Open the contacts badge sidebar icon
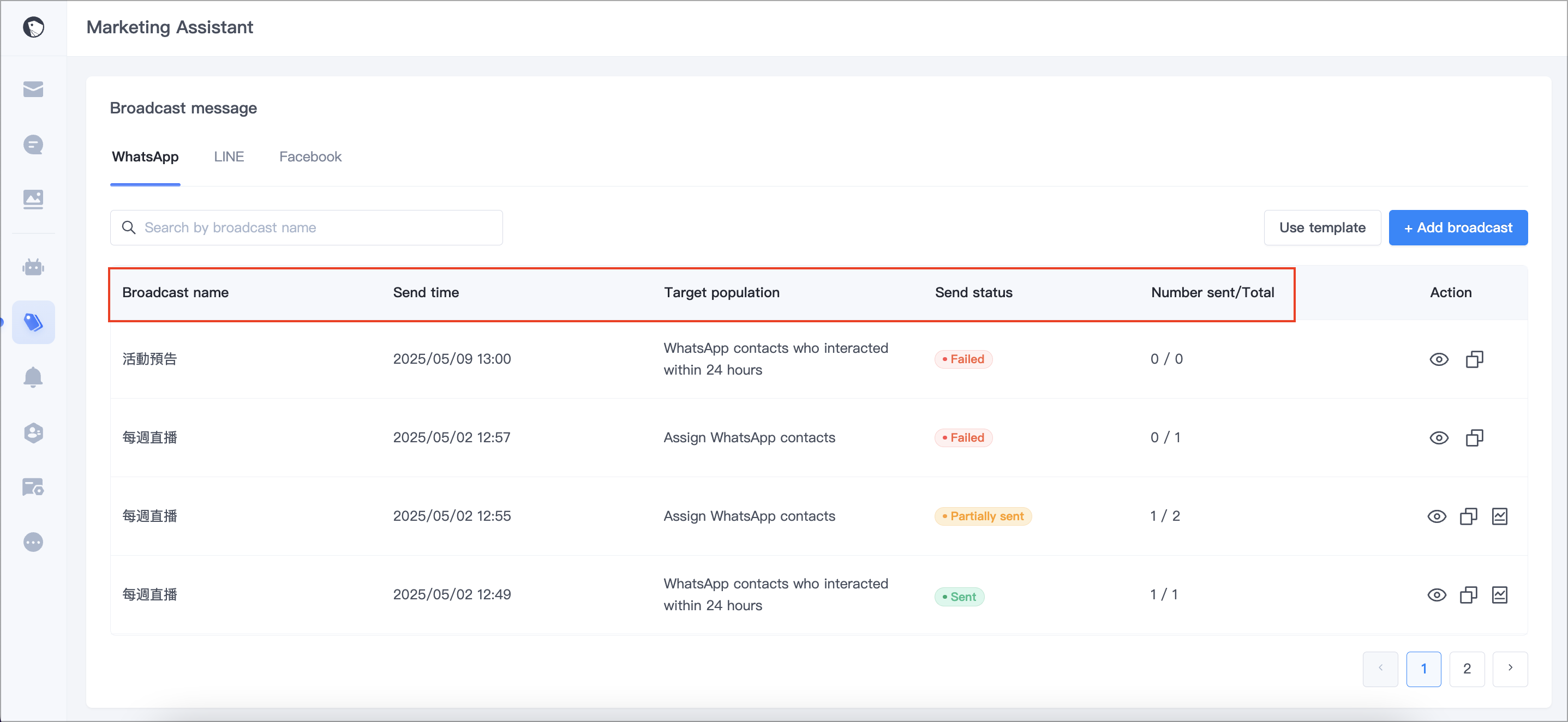Screen dimensions: 1568x722 (33, 432)
